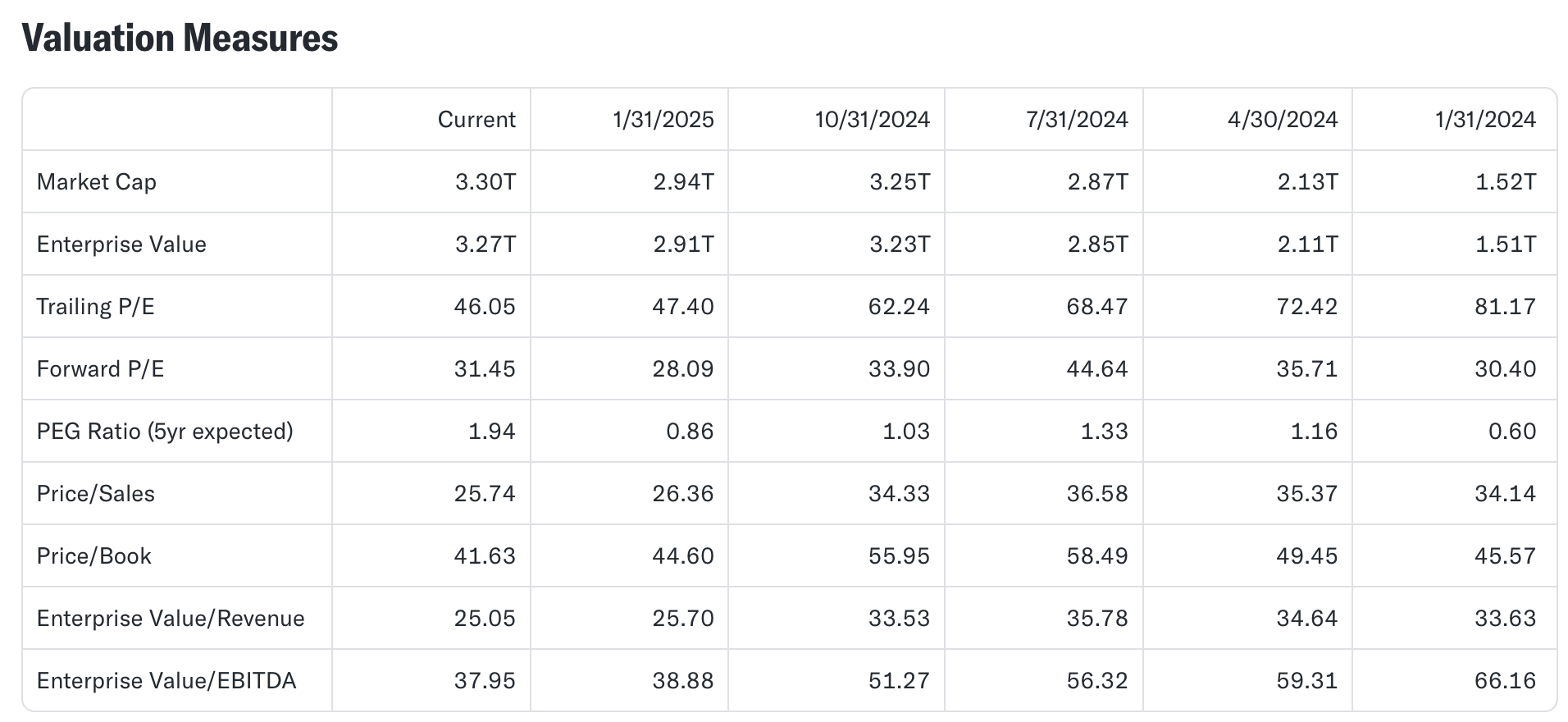Click the Trailing P/E row label

click(95, 307)
